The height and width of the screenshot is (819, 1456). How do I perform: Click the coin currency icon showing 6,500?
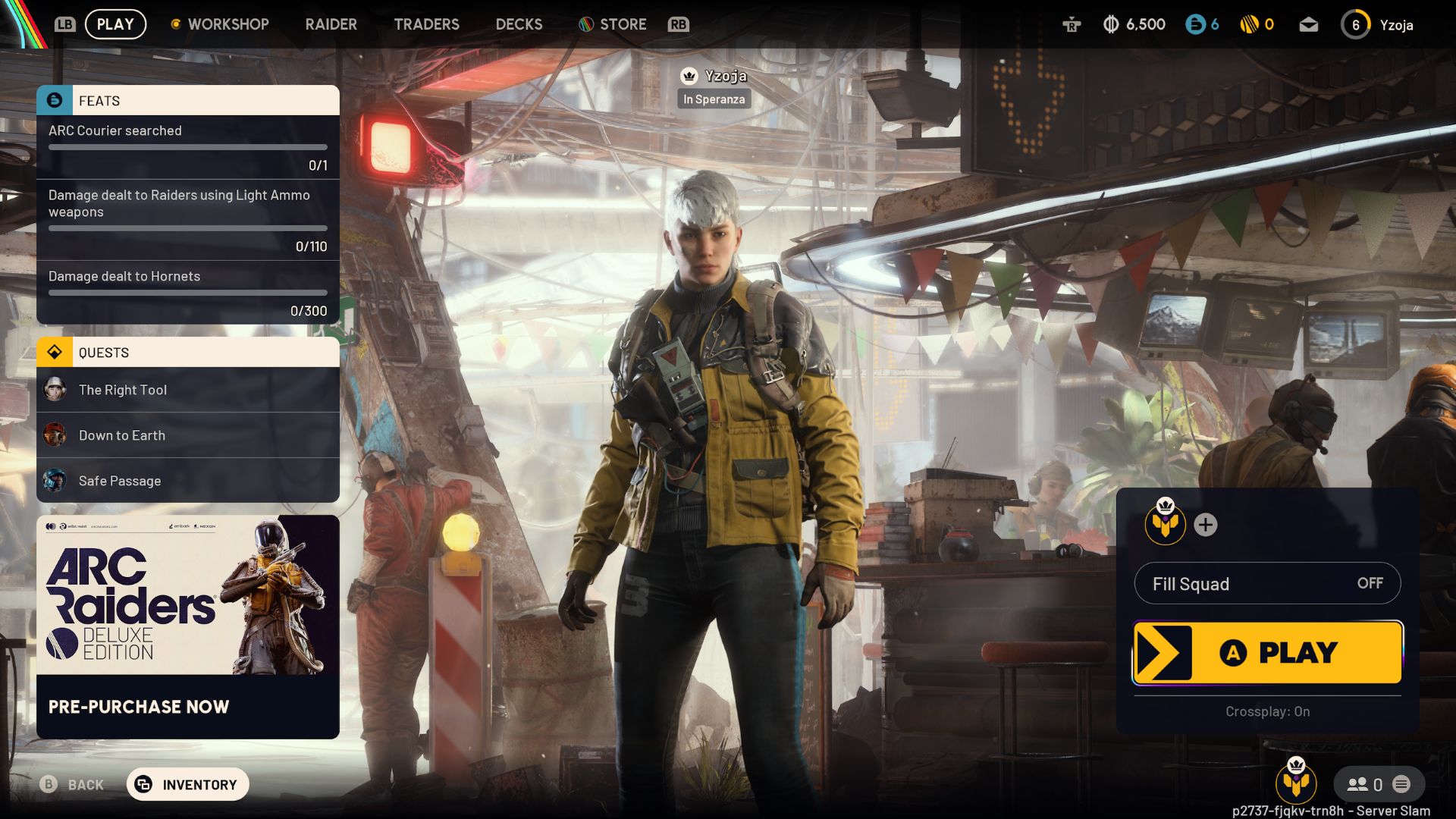click(1111, 24)
